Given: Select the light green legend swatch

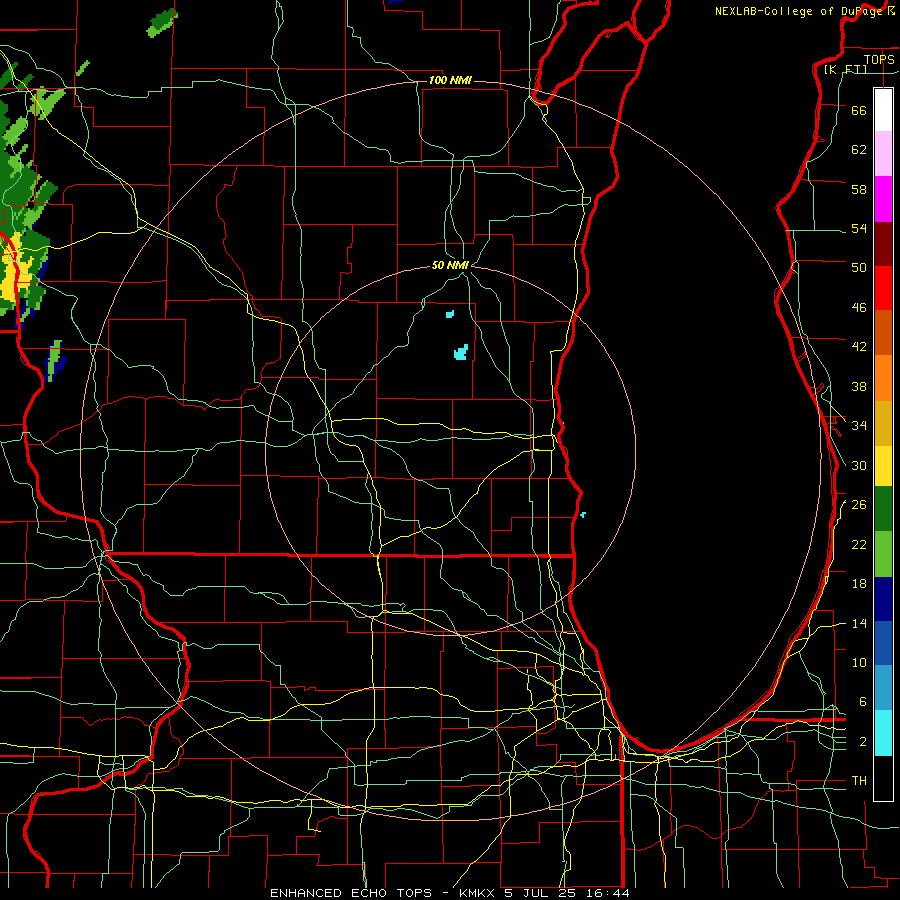Looking at the screenshot, I should click(883, 554).
